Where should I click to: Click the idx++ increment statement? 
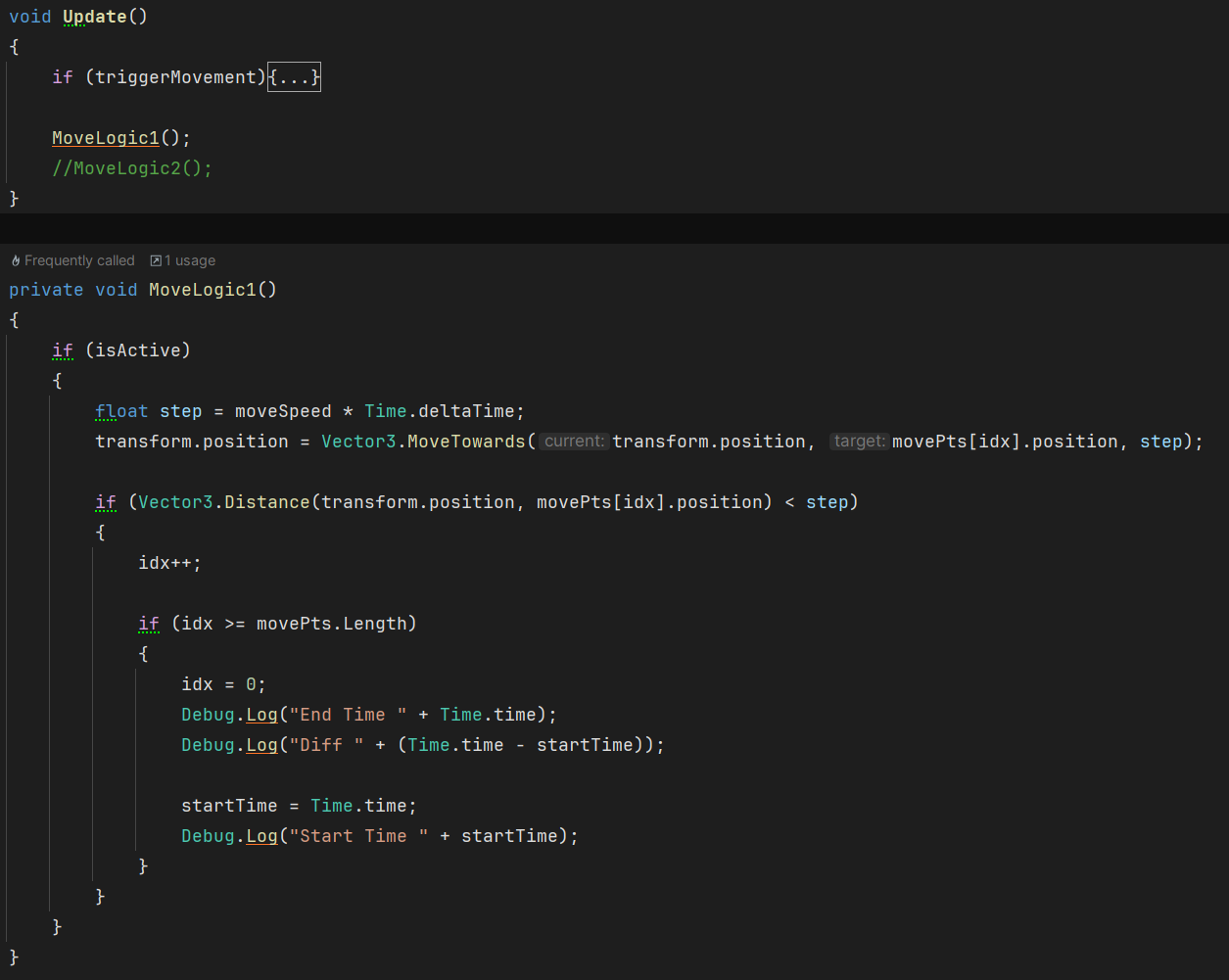coord(165,562)
